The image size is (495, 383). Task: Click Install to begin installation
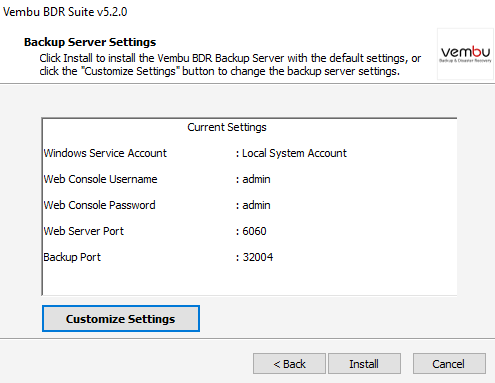coord(364,364)
